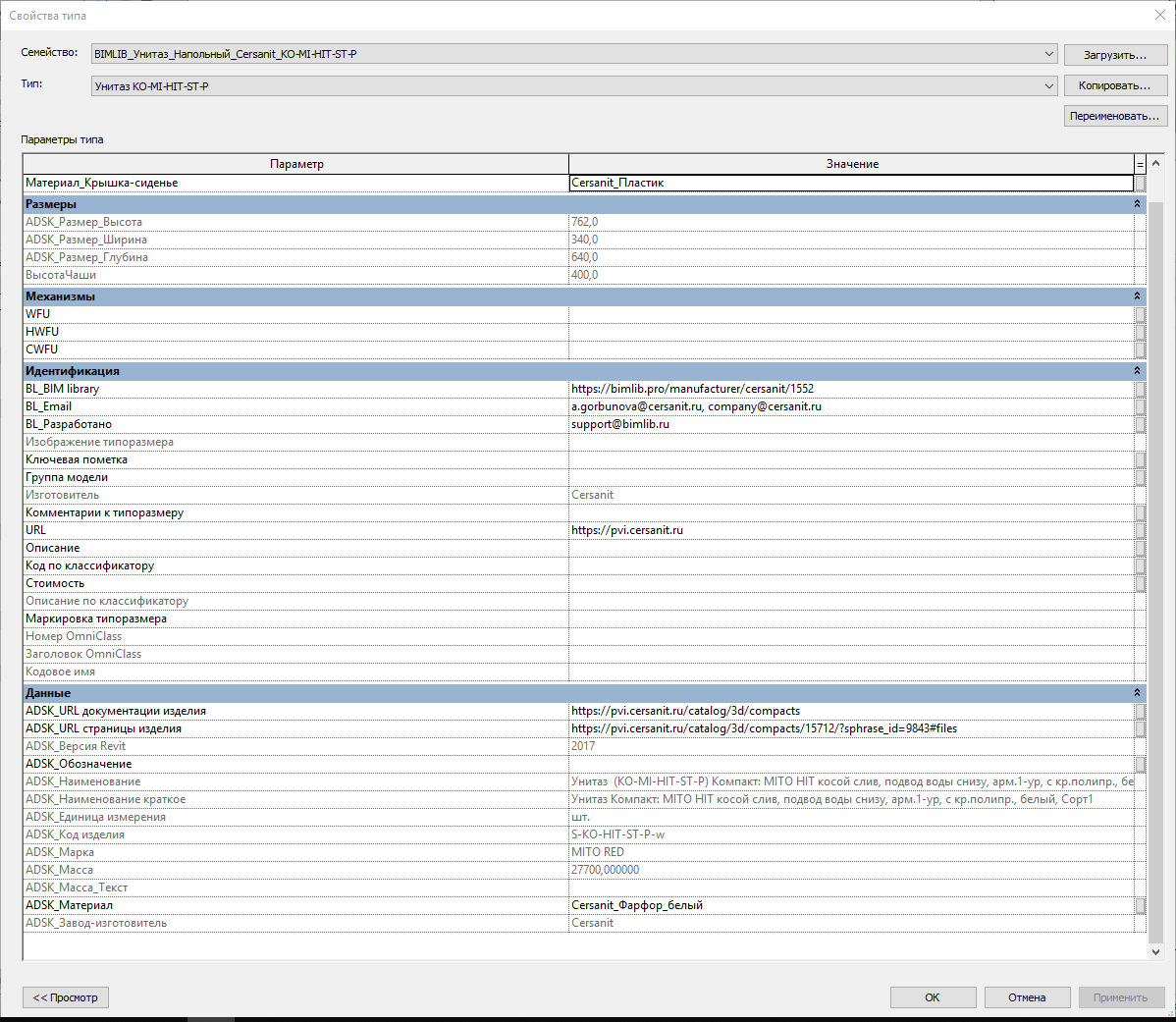
Task: Click the Отмена cancel button
Action: (1027, 997)
